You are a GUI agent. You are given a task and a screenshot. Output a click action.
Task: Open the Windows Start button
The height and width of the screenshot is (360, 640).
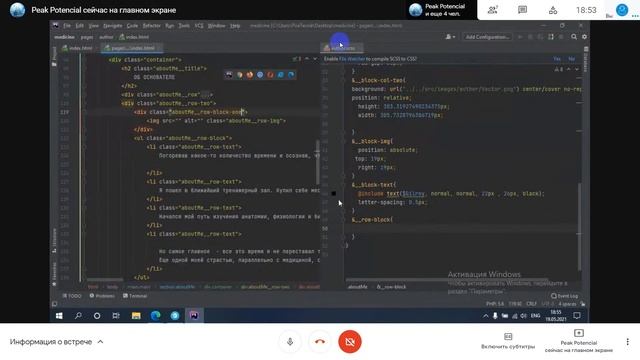59,316
